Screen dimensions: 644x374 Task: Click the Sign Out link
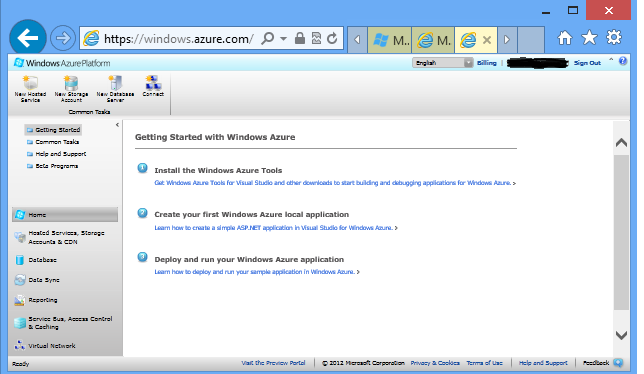coord(587,63)
